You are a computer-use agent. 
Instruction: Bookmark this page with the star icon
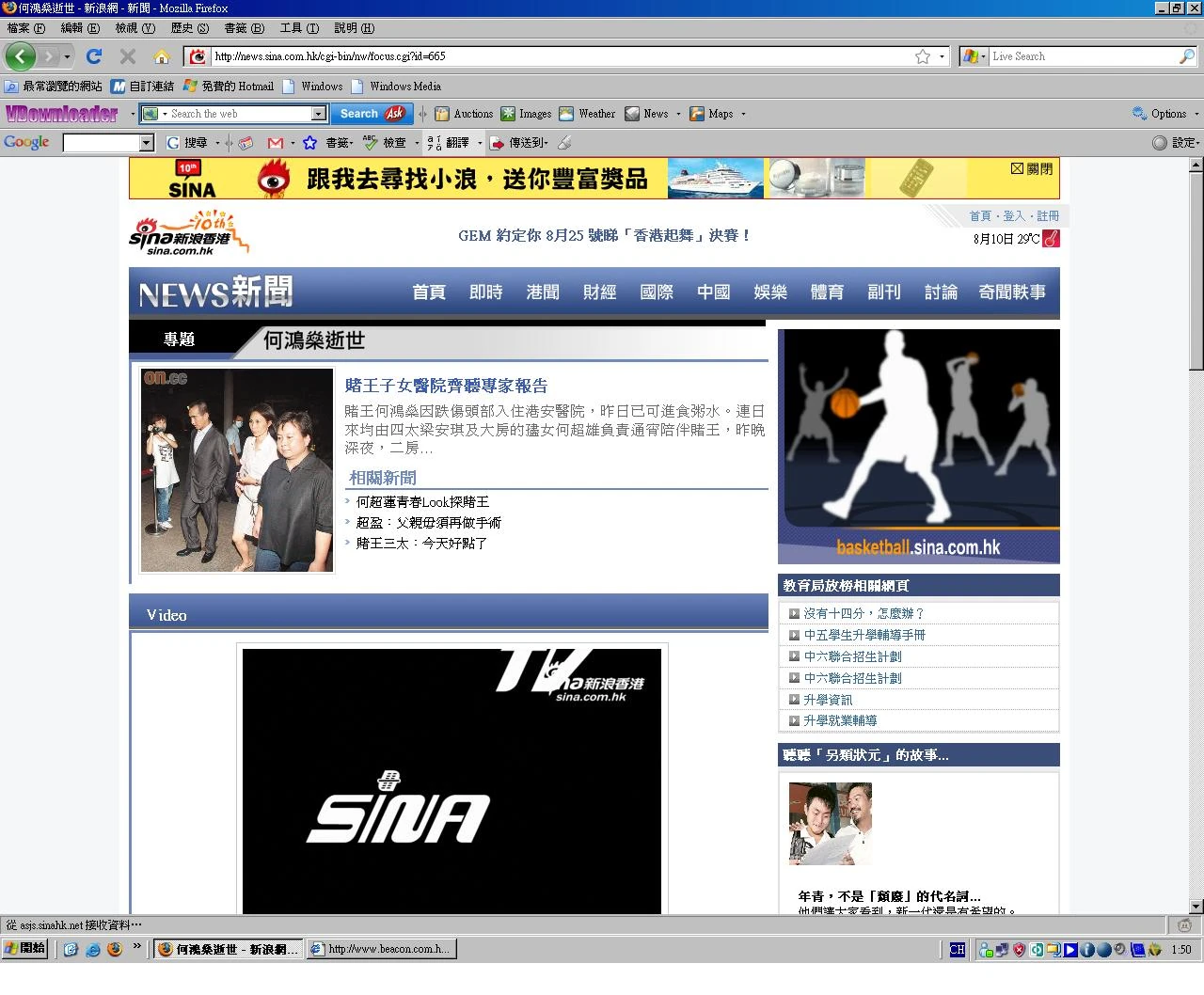point(923,56)
